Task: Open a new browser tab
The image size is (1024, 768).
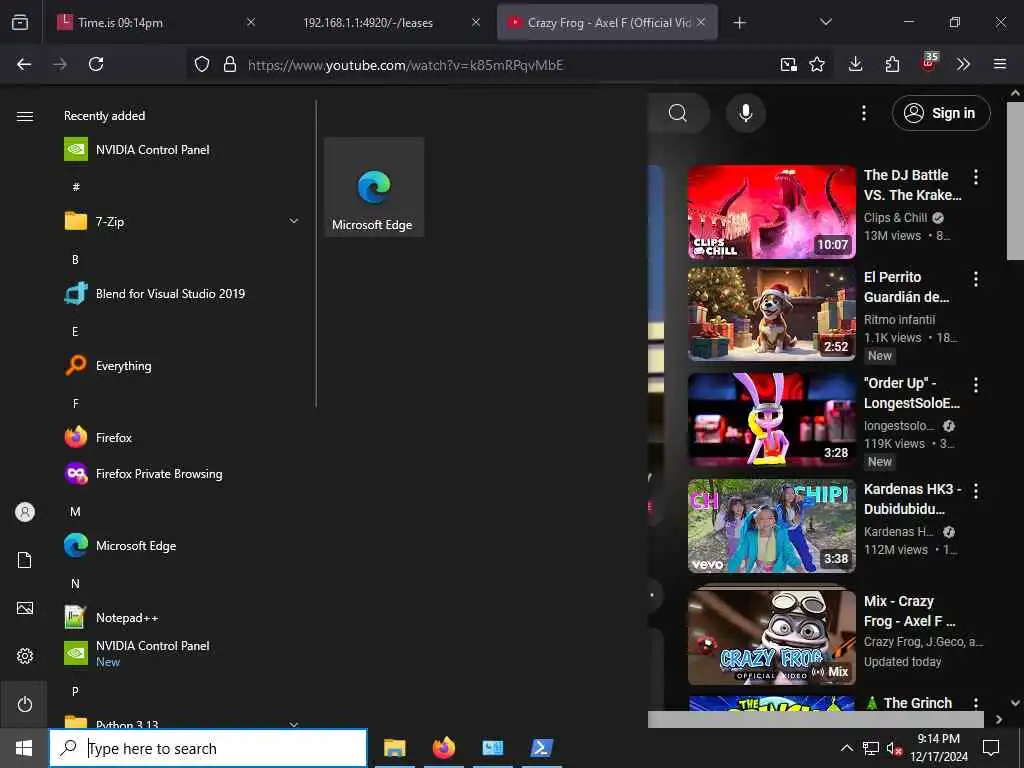Action: coord(739,23)
